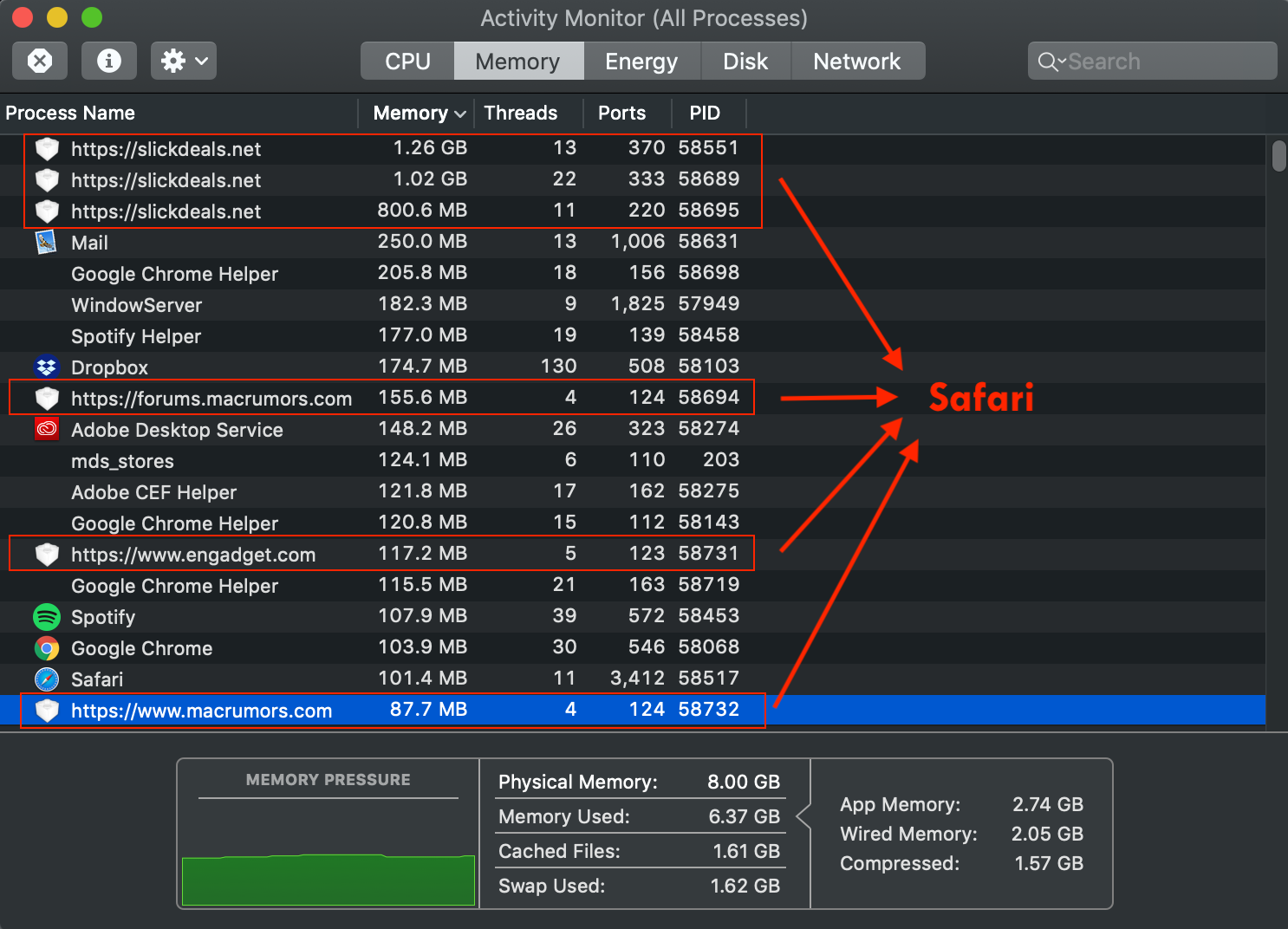Select Google Chrome Helper 120.8 MB row
Screen dimensions: 1288x929
(x=633, y=523)
